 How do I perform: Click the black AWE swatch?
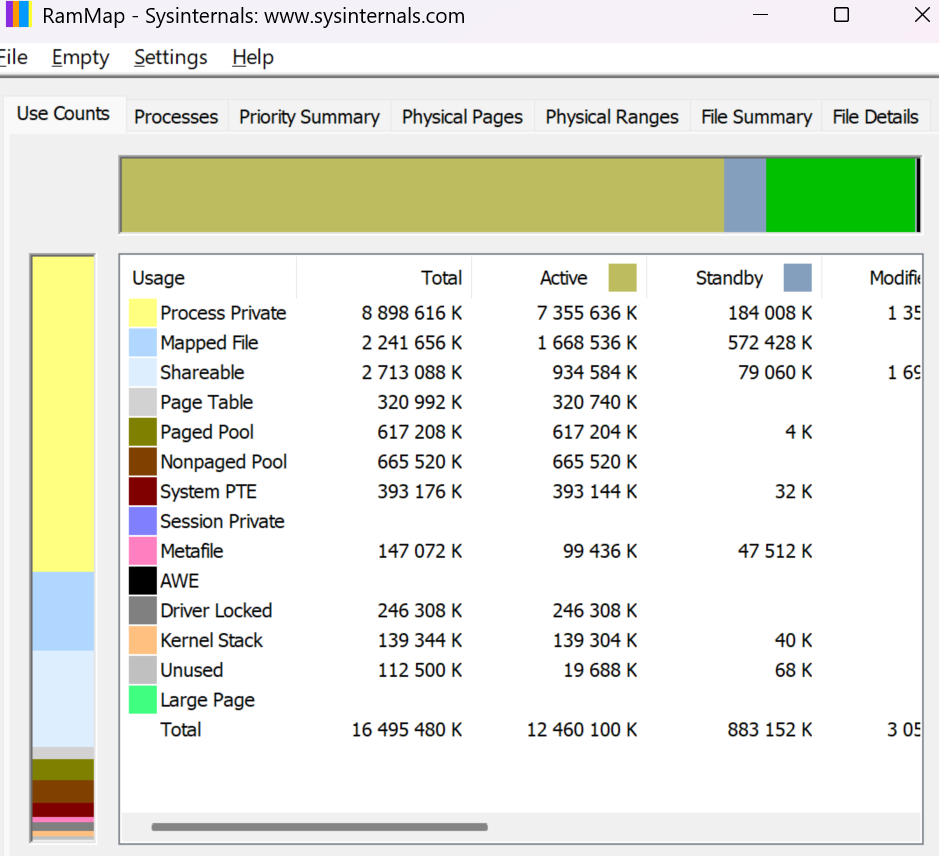[143, 580]
